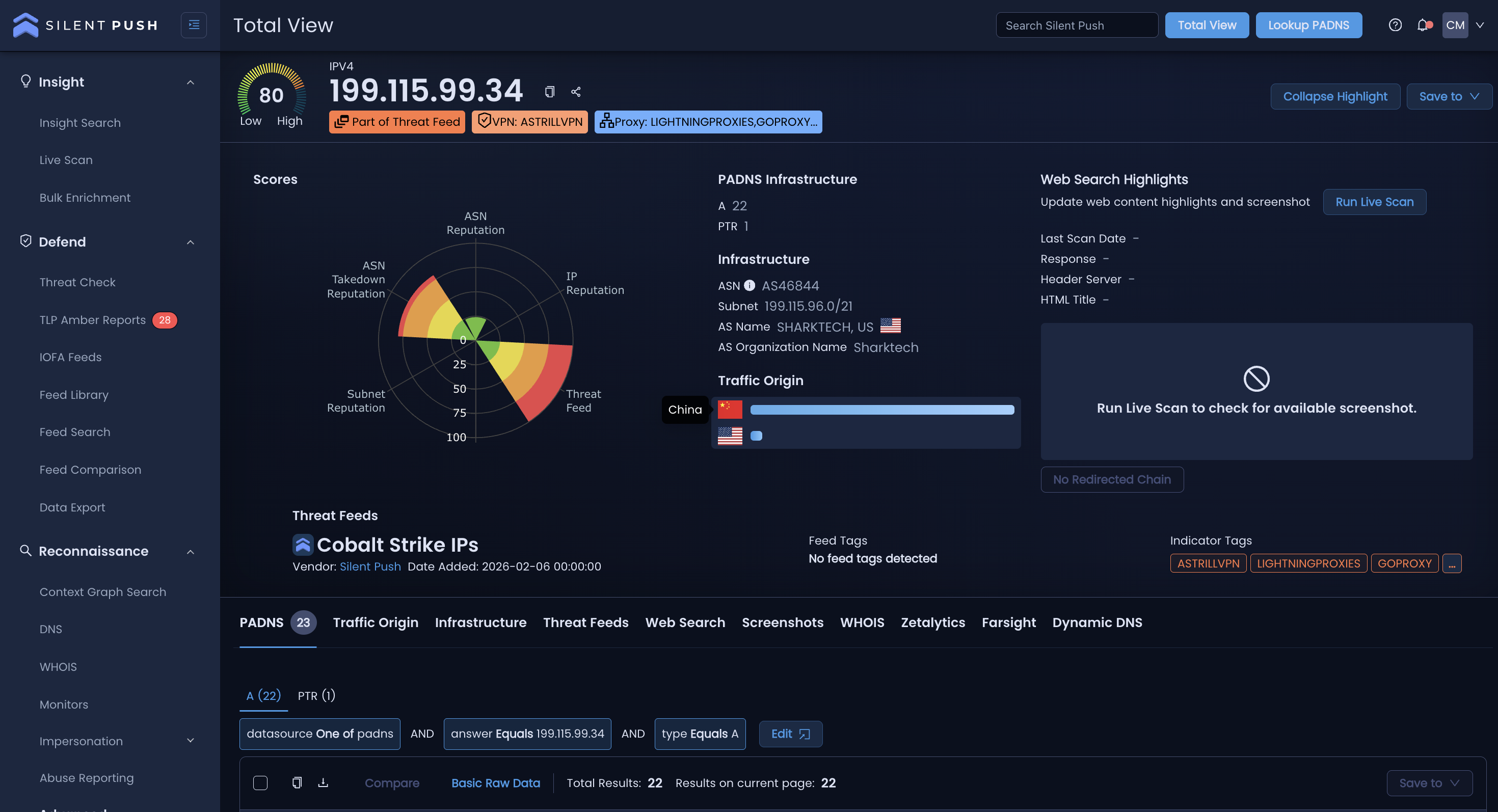Click the Lookup PADNS button
This screenshot has width=1498, height=812.
click(x=1308, y=25)
